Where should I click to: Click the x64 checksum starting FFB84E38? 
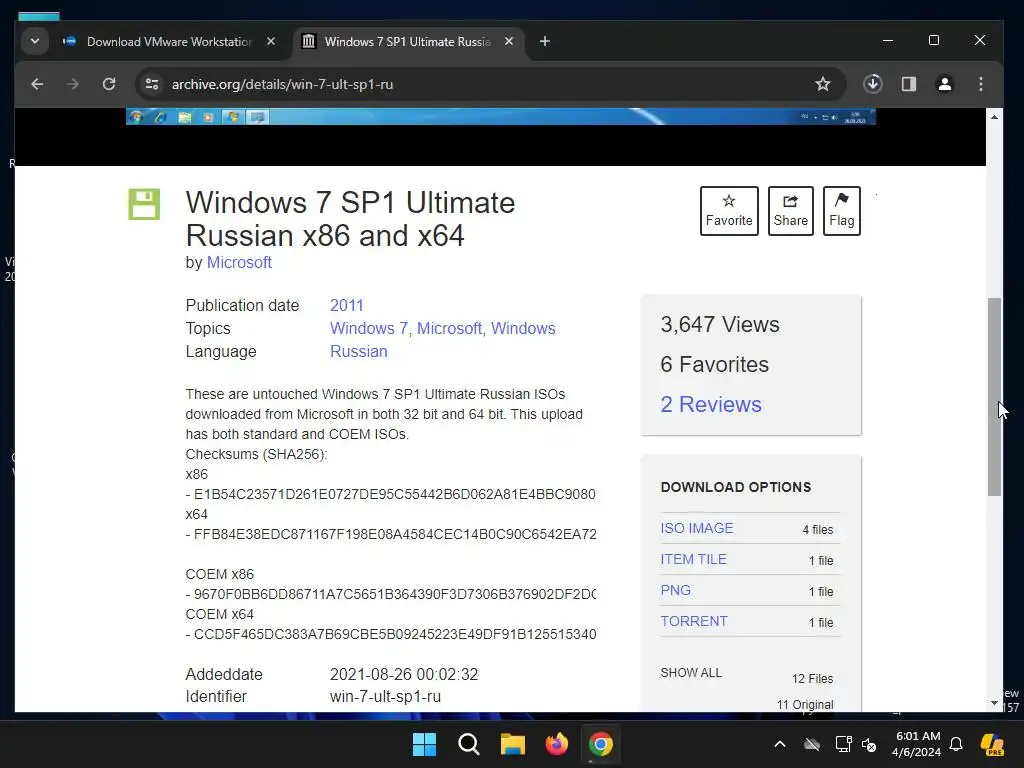(x=391, y=534)
